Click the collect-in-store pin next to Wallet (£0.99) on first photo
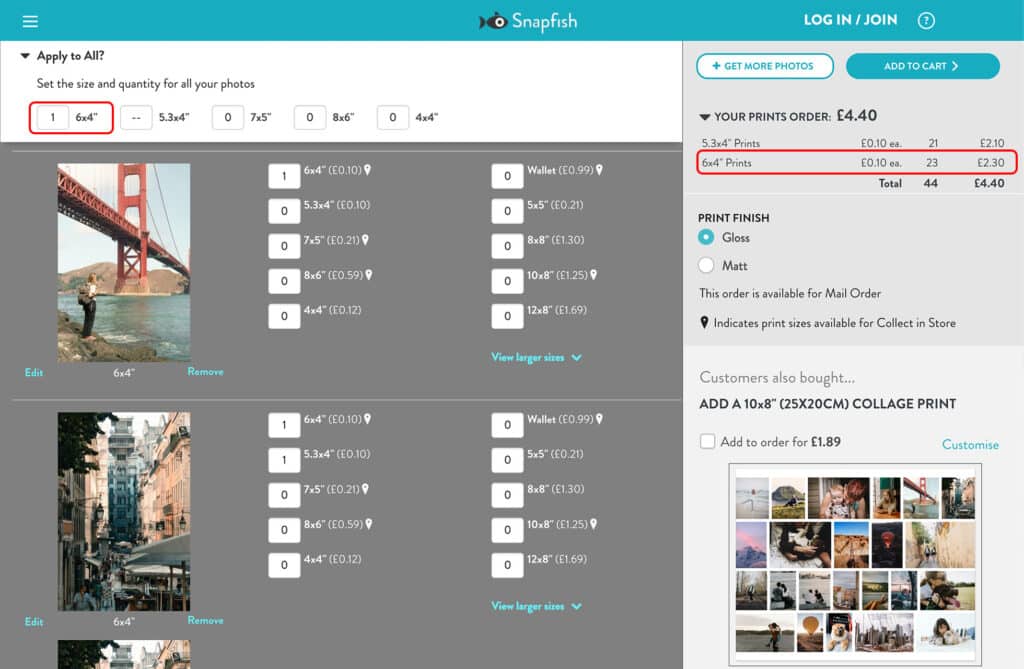The image size is (1024, 669). [599, 171]
